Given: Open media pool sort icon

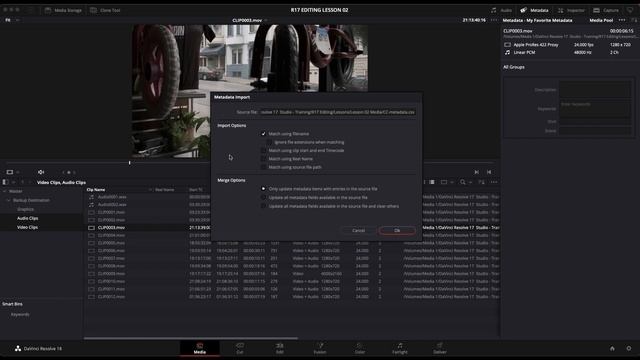Looking at the screenshot, I should pyautogui.click(x=481, y=182).
